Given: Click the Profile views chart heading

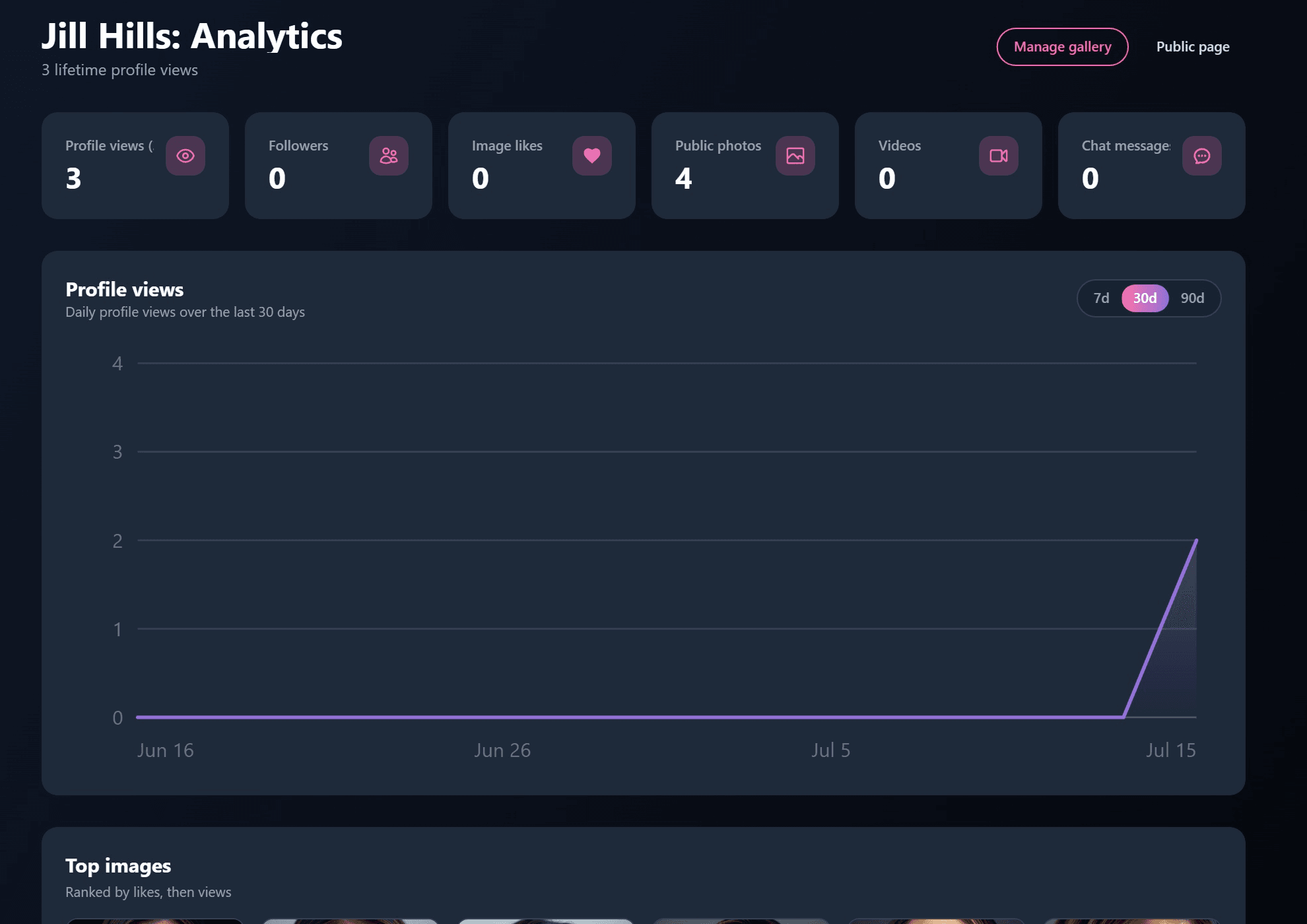Looking at the screenshot, I should (125, 290).
